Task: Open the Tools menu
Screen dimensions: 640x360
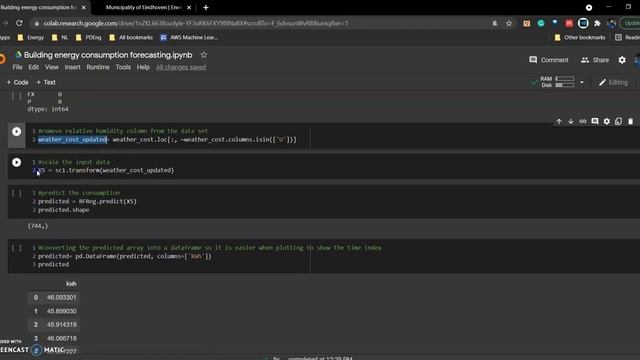Action: [123, 67]
